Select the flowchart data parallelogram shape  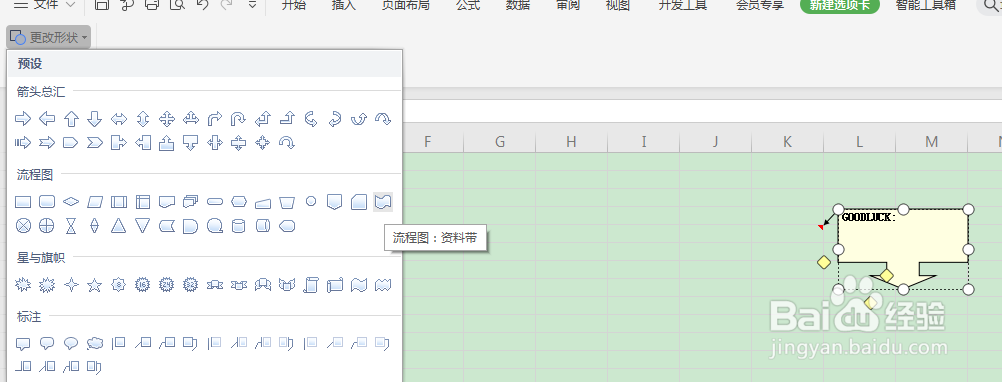coord(95,202)
